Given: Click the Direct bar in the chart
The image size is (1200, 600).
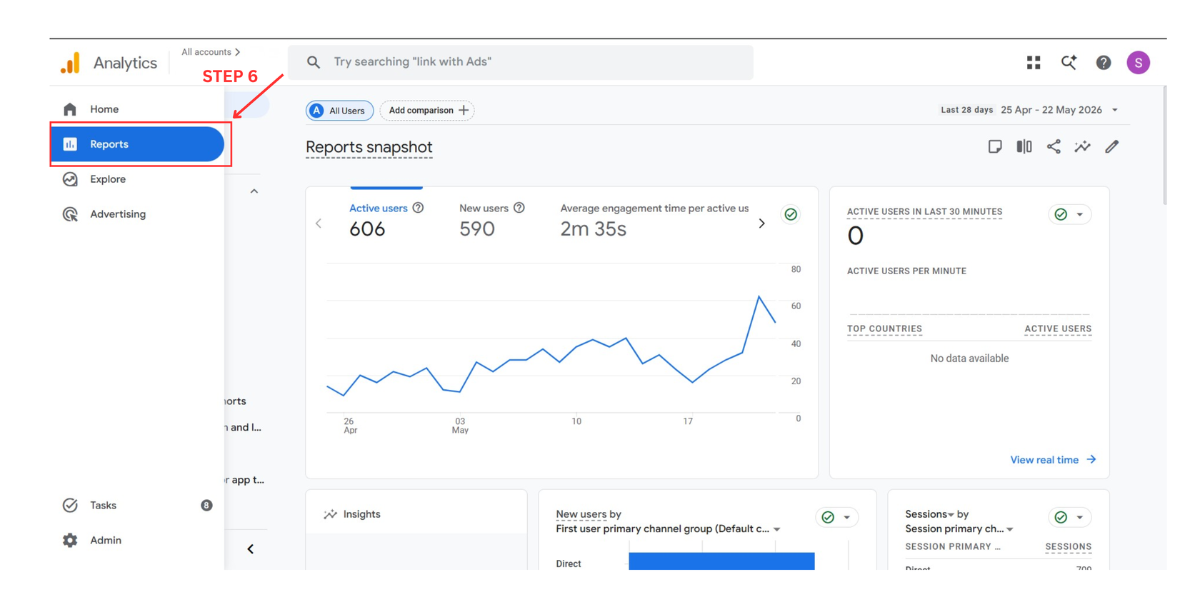Looking at the screenshot, I should [x=721, y=561].
